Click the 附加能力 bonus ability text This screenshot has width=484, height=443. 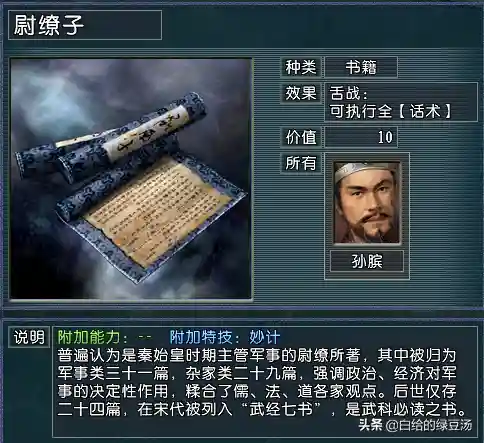point(104,337)
